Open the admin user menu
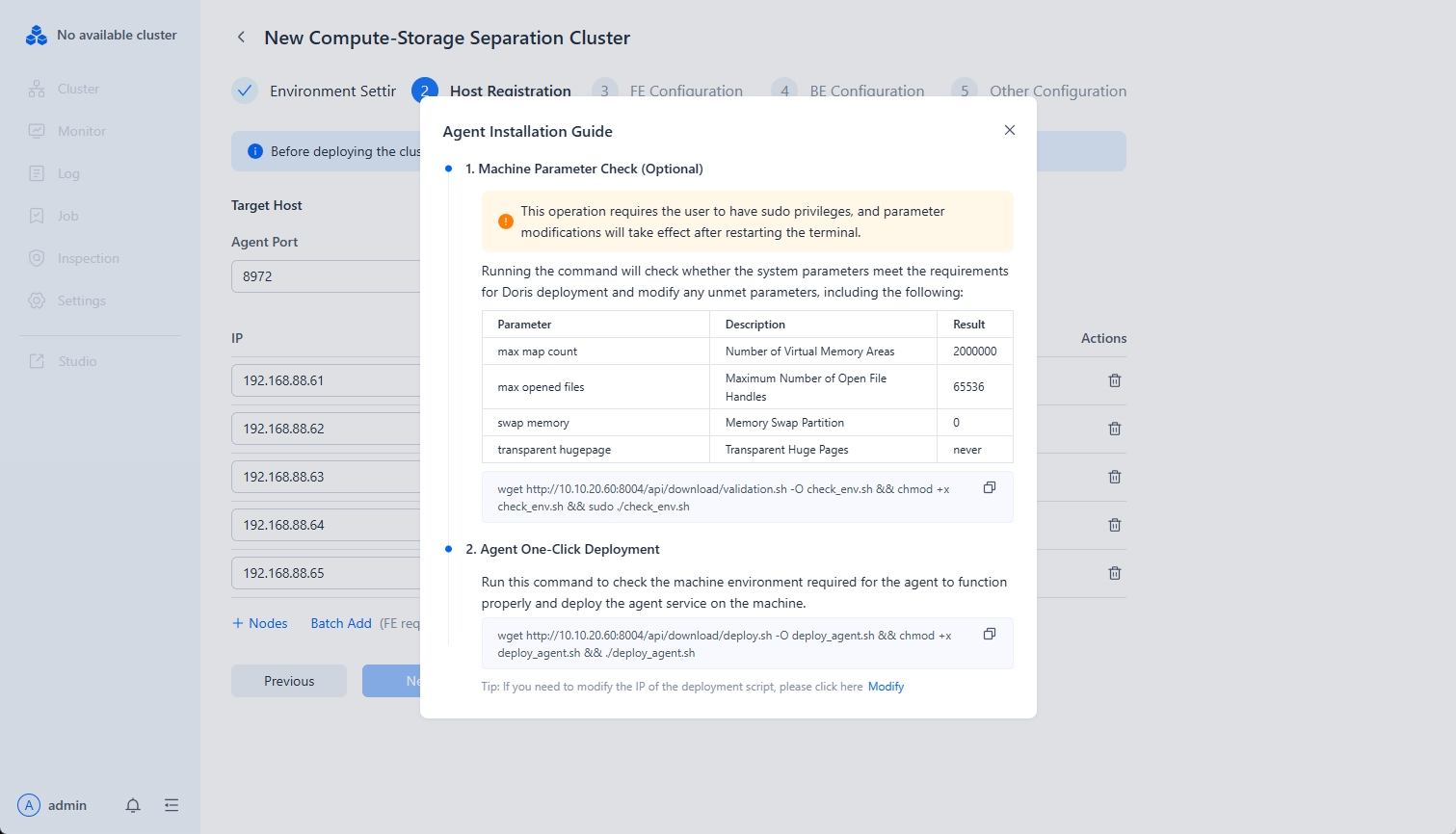The image size is (1456, 834). pos(54,805)
